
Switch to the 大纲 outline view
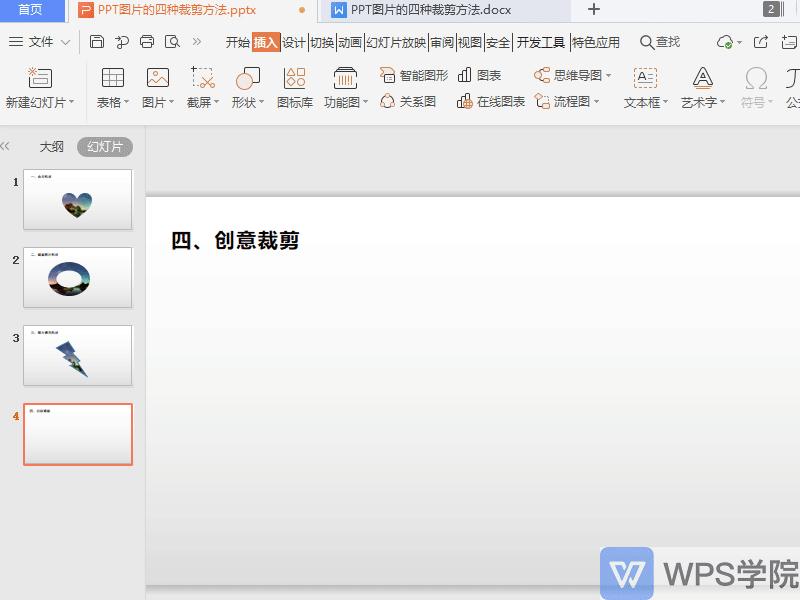click(51, 145)
